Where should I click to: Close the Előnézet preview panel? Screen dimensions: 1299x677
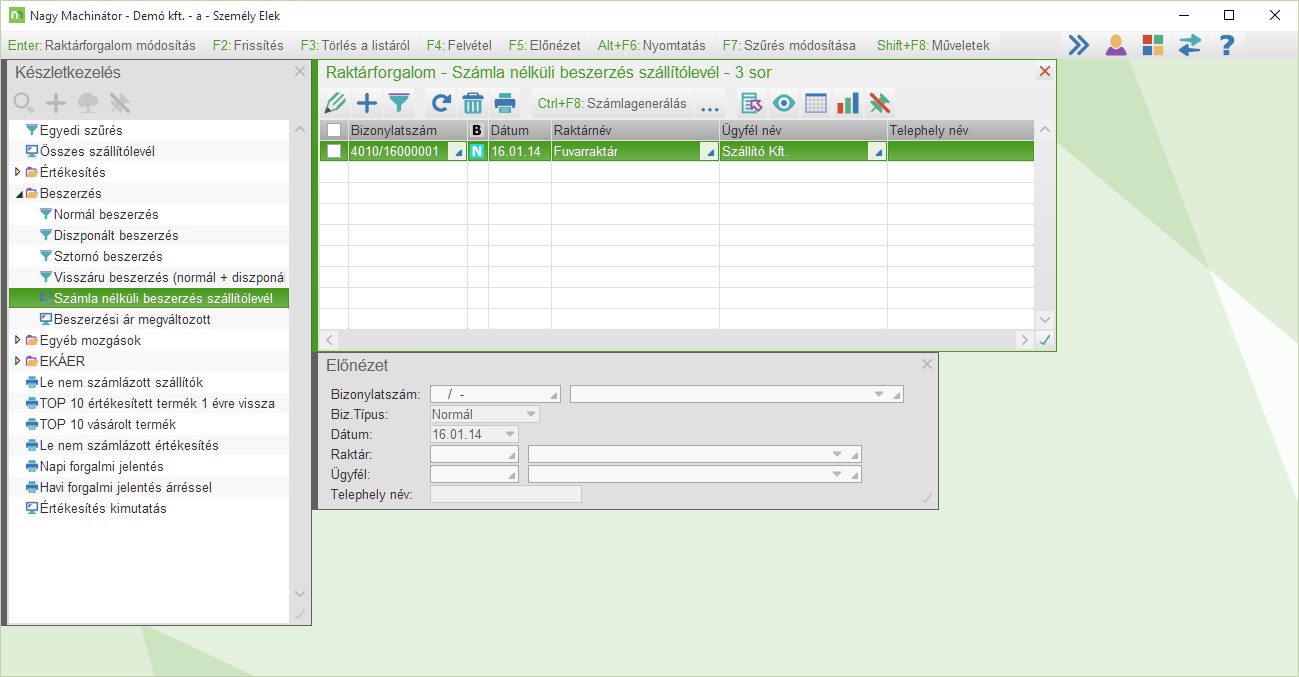[927, 365]
